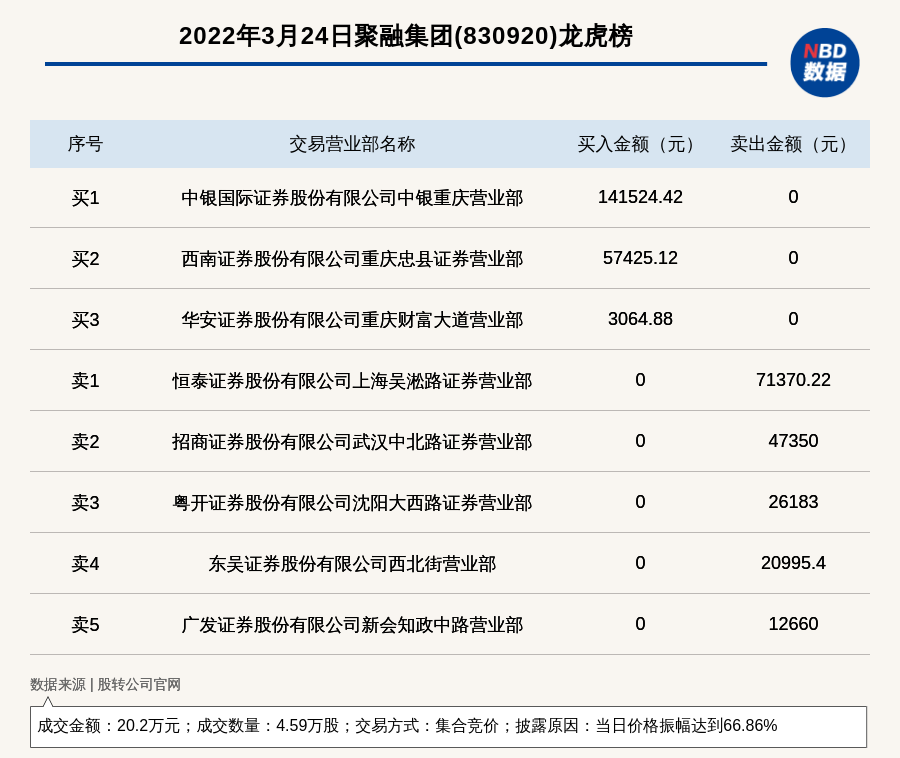
Task: Click 东吴证券西北街营业部 entry
Action: (x=352, y=564)
